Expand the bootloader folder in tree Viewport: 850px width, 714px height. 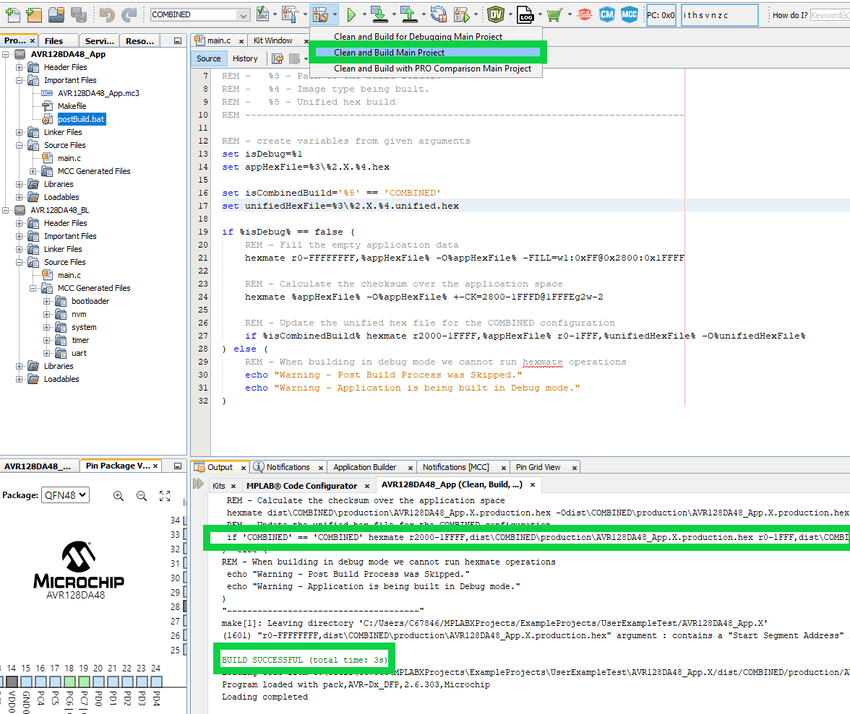tap(47, 301)
